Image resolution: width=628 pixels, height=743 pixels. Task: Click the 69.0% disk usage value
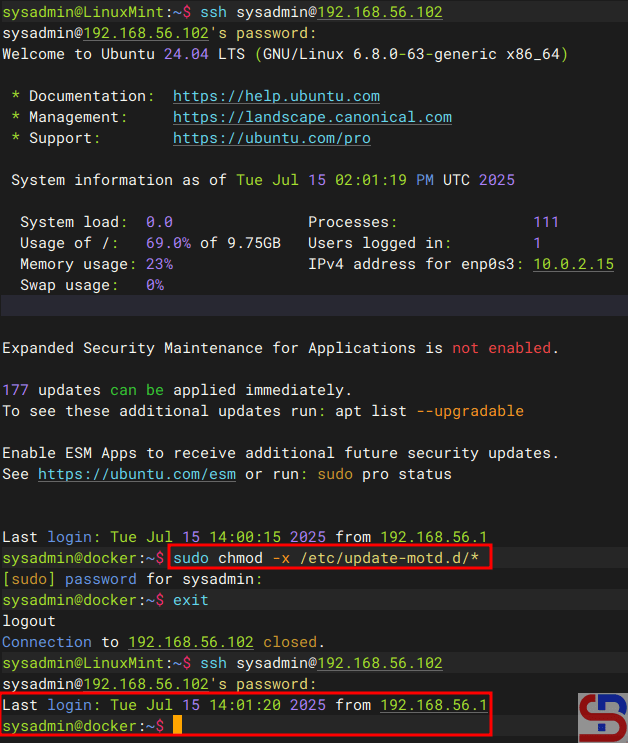click(x=168, y=243)
